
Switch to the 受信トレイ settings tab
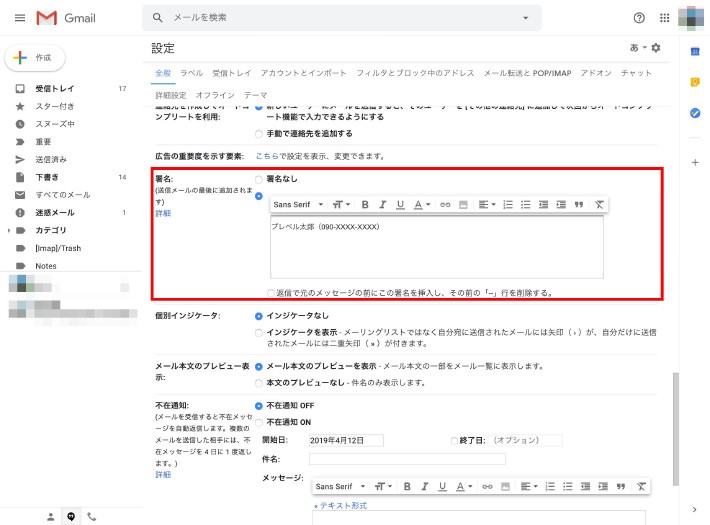tap(231, 73)
